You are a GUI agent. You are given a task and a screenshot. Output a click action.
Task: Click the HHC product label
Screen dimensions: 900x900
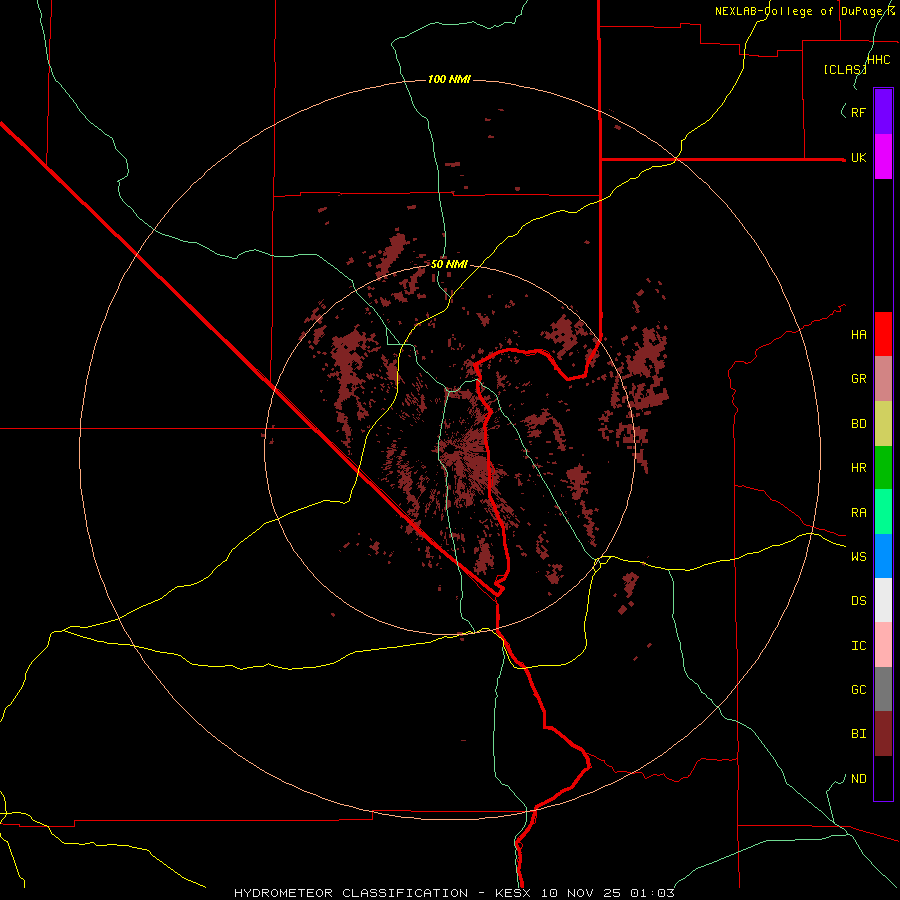[879, 60]
